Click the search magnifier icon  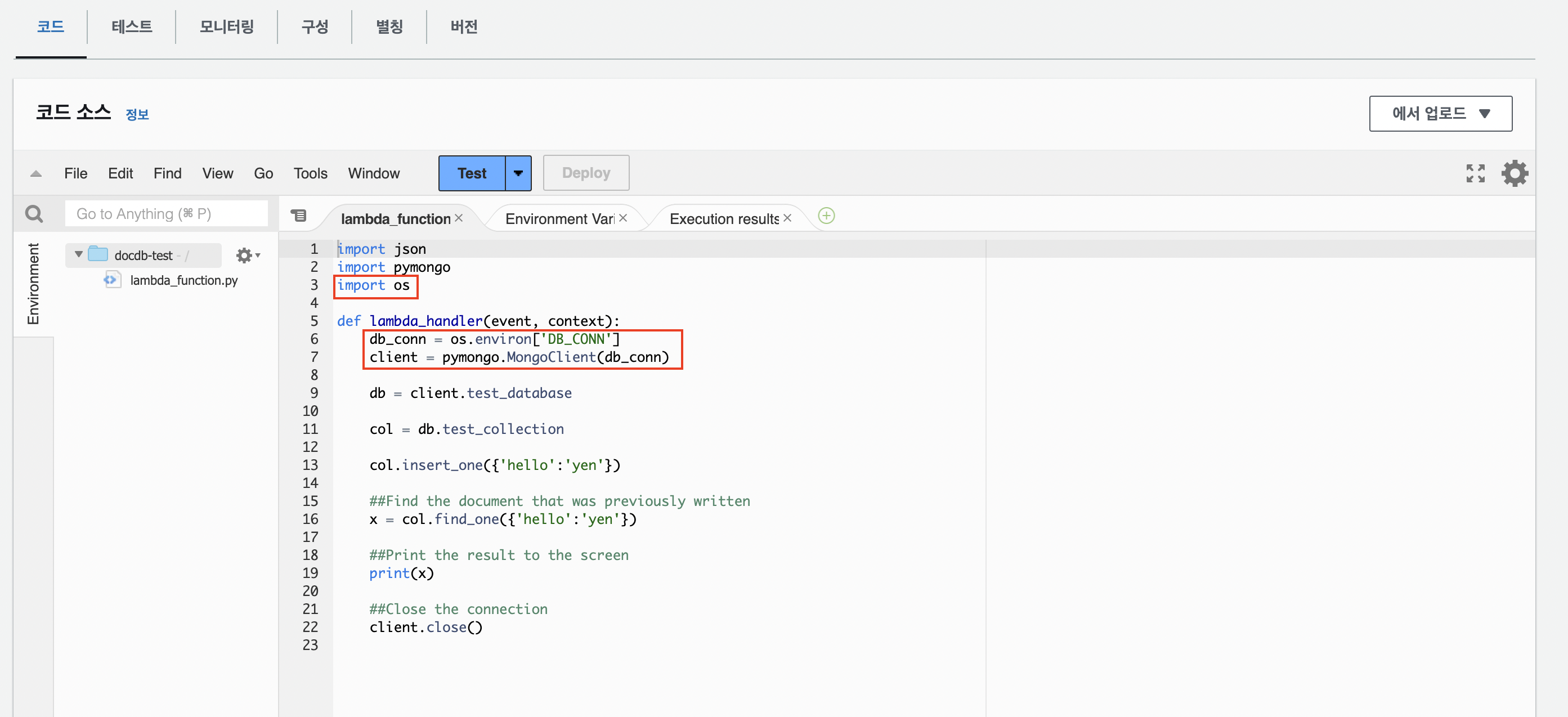(34, 214)
